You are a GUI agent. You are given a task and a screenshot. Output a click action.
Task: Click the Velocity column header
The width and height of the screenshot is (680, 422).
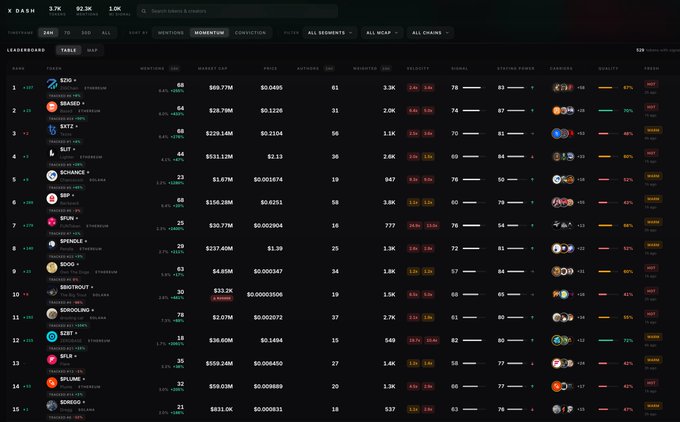pos(418,69)
